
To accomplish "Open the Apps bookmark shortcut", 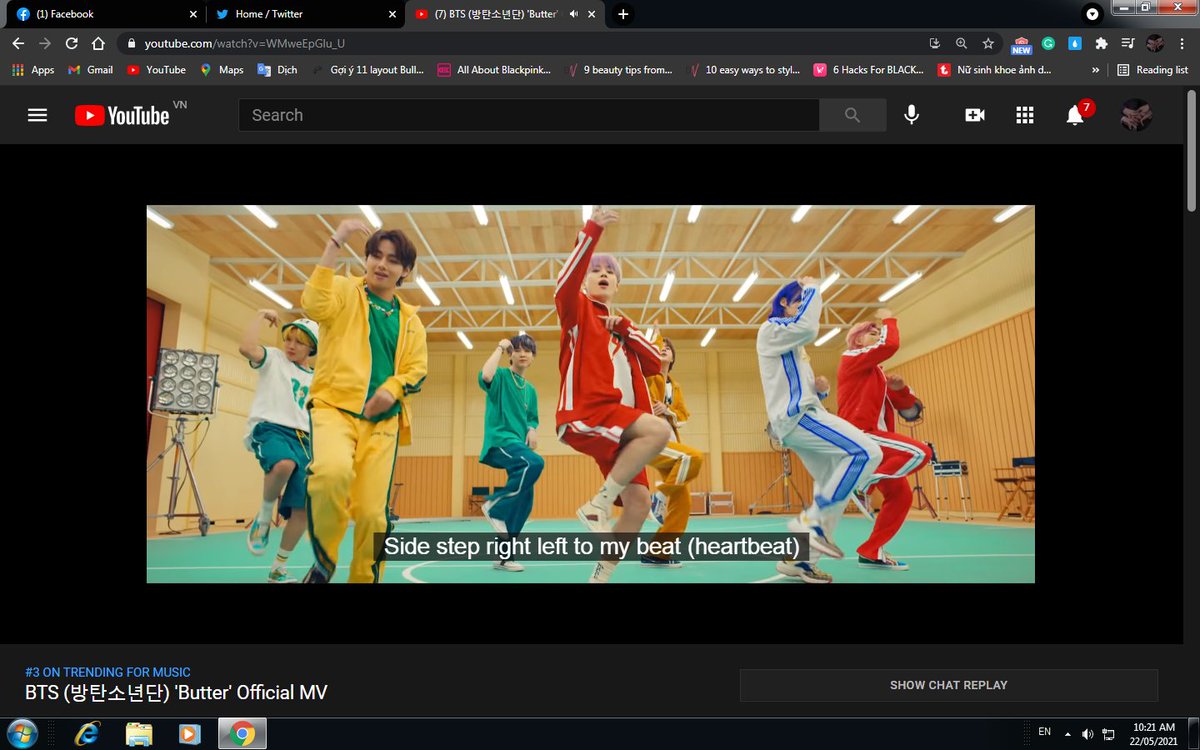I will 32,70.
